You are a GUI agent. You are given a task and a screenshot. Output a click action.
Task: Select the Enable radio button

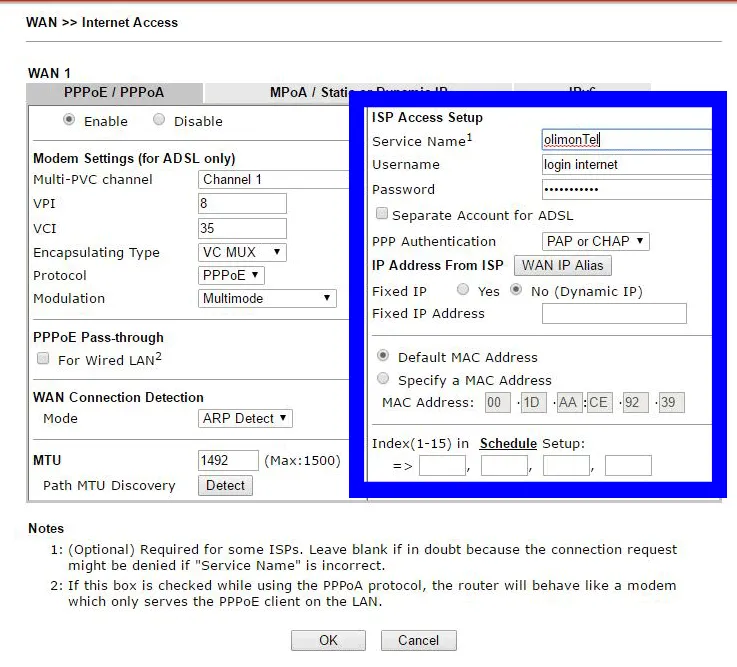coord(69,120)
